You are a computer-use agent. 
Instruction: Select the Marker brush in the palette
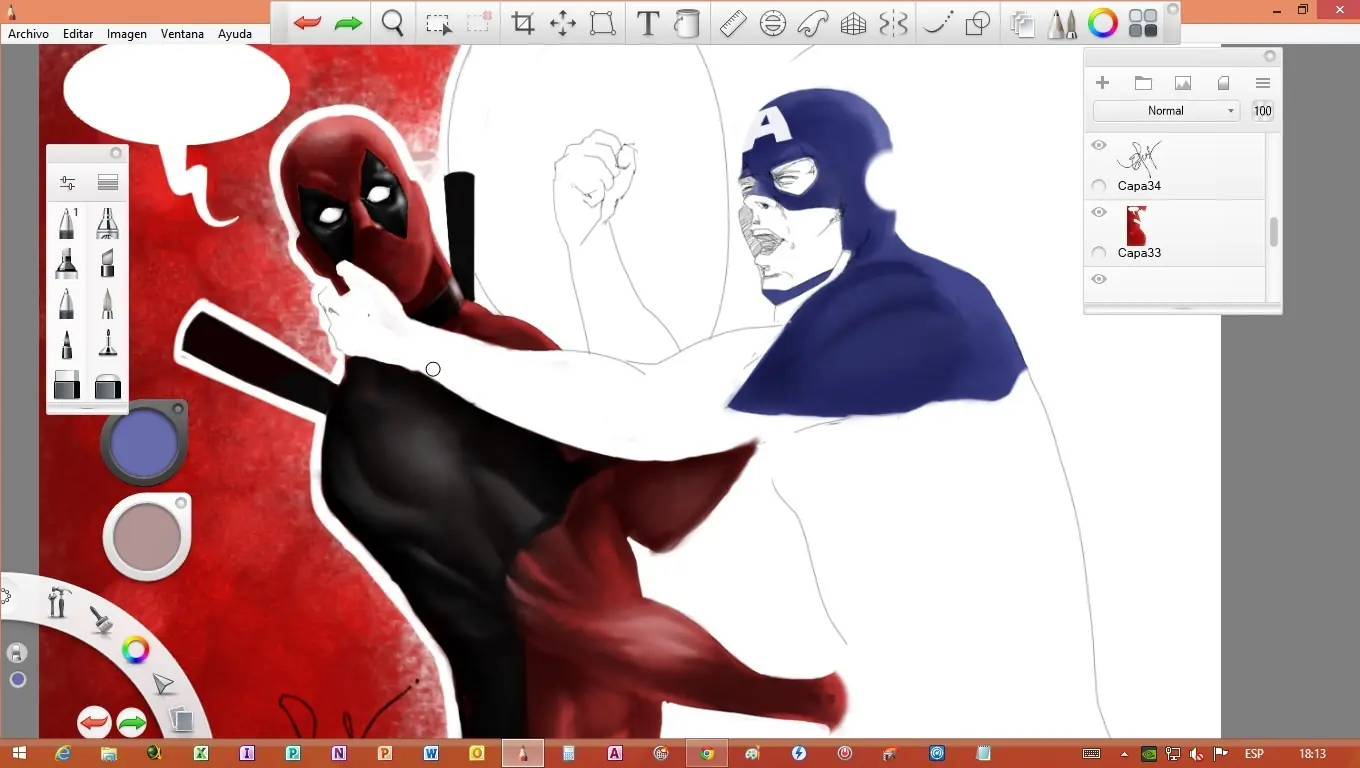pos(67,263)
